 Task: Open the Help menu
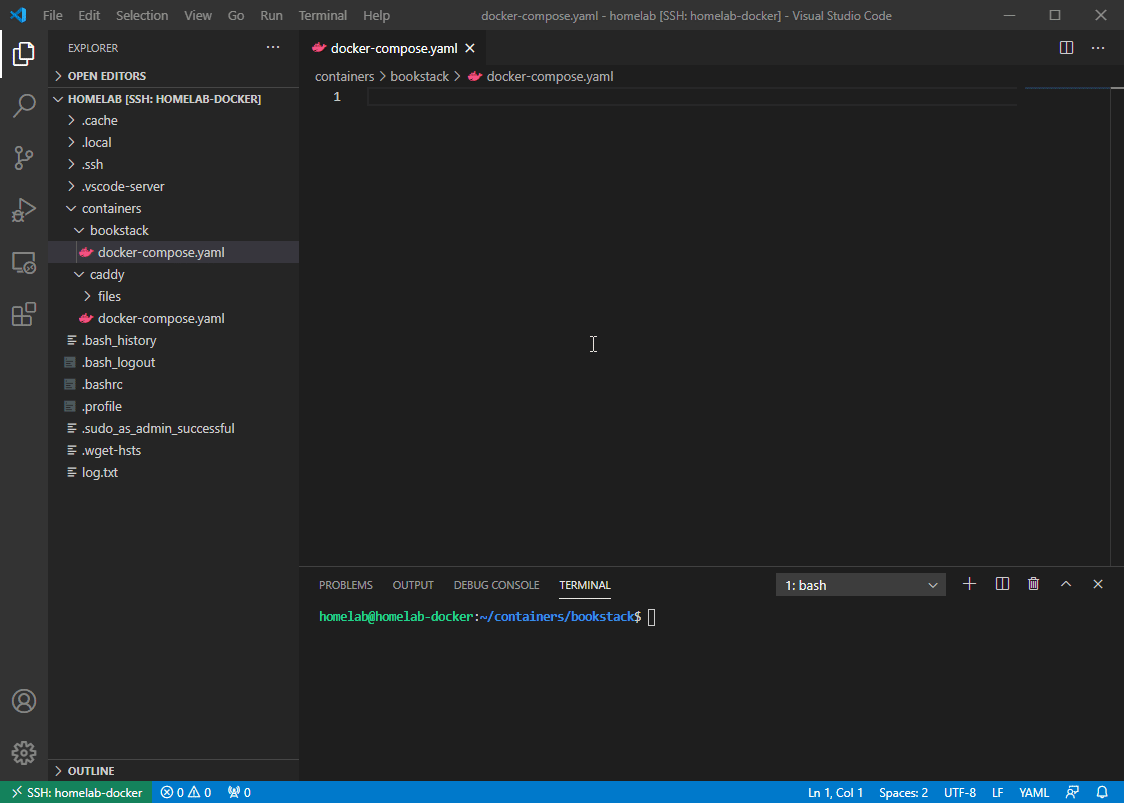pyautogui.click(x=376, y=15)
